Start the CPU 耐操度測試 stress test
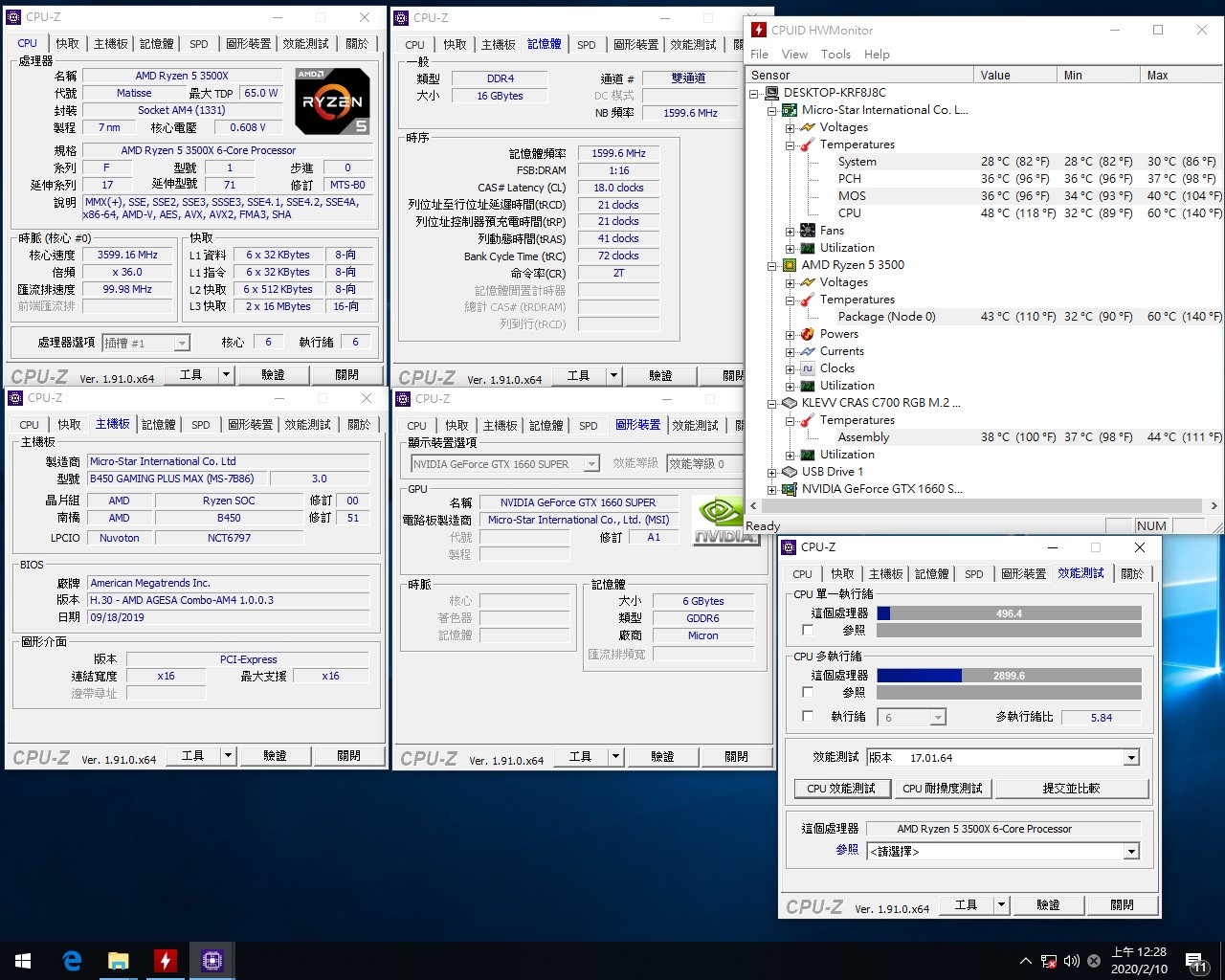The image size is (1225, 980). click(x=943, y=789)
